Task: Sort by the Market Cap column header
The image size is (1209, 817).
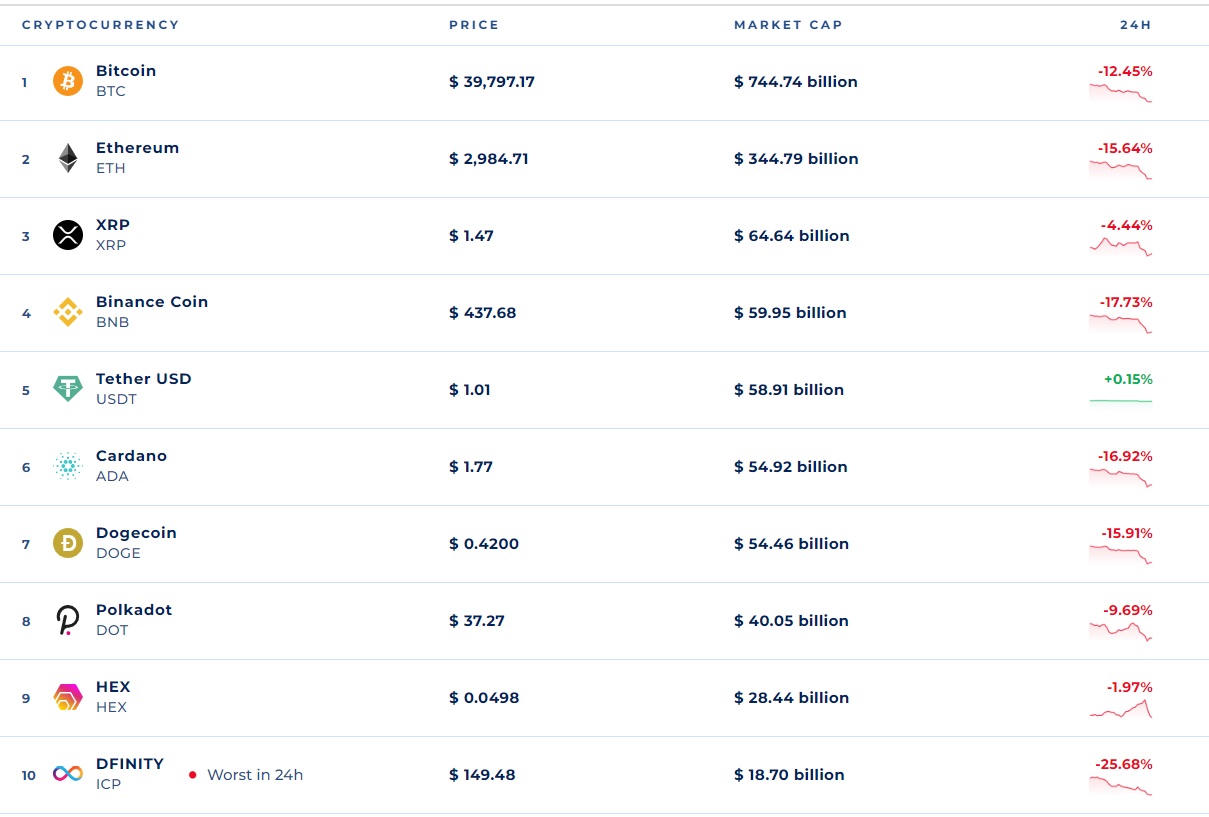Action: (x=788, y=25)
